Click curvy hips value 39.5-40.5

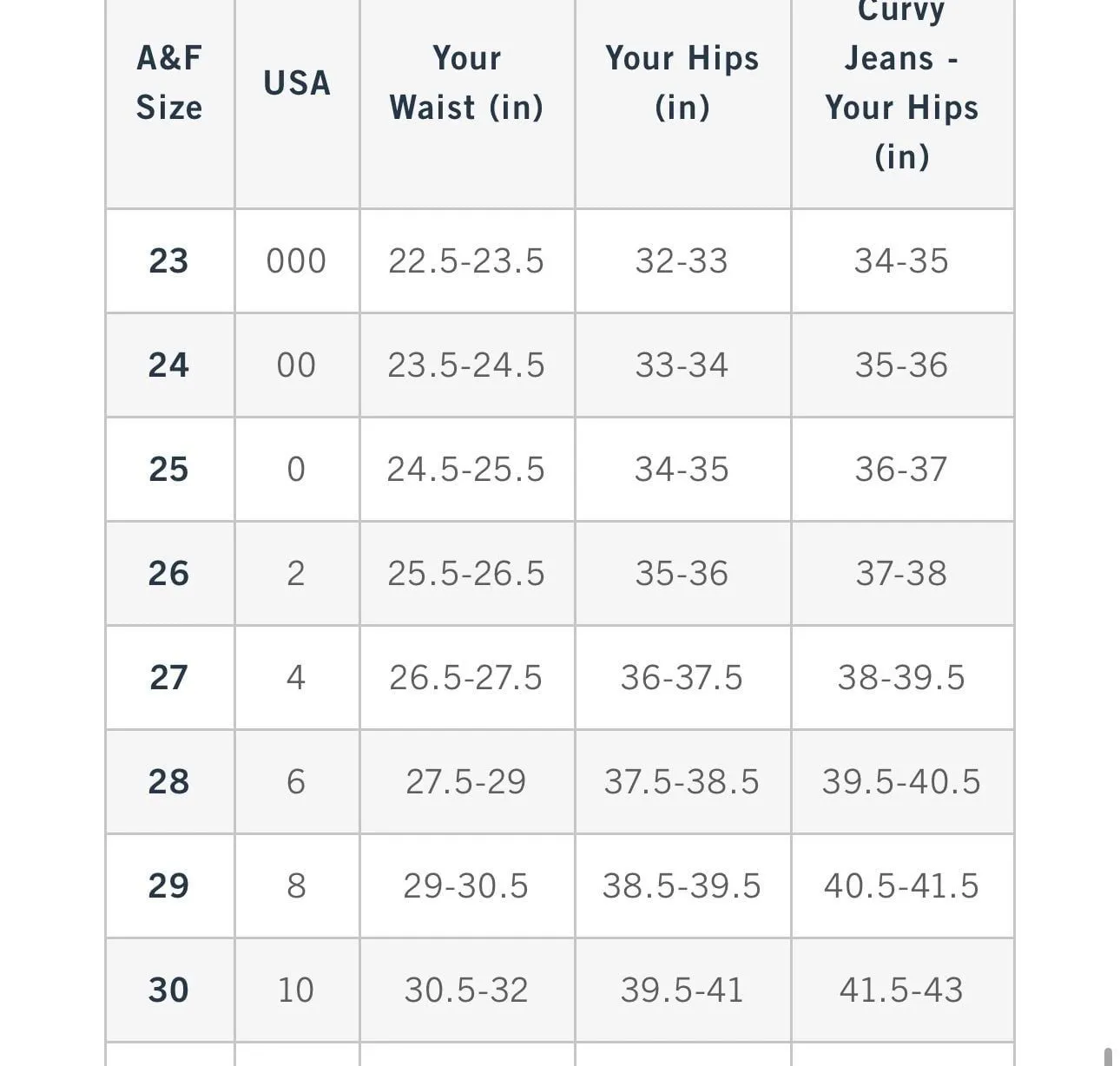click(902, 781)
